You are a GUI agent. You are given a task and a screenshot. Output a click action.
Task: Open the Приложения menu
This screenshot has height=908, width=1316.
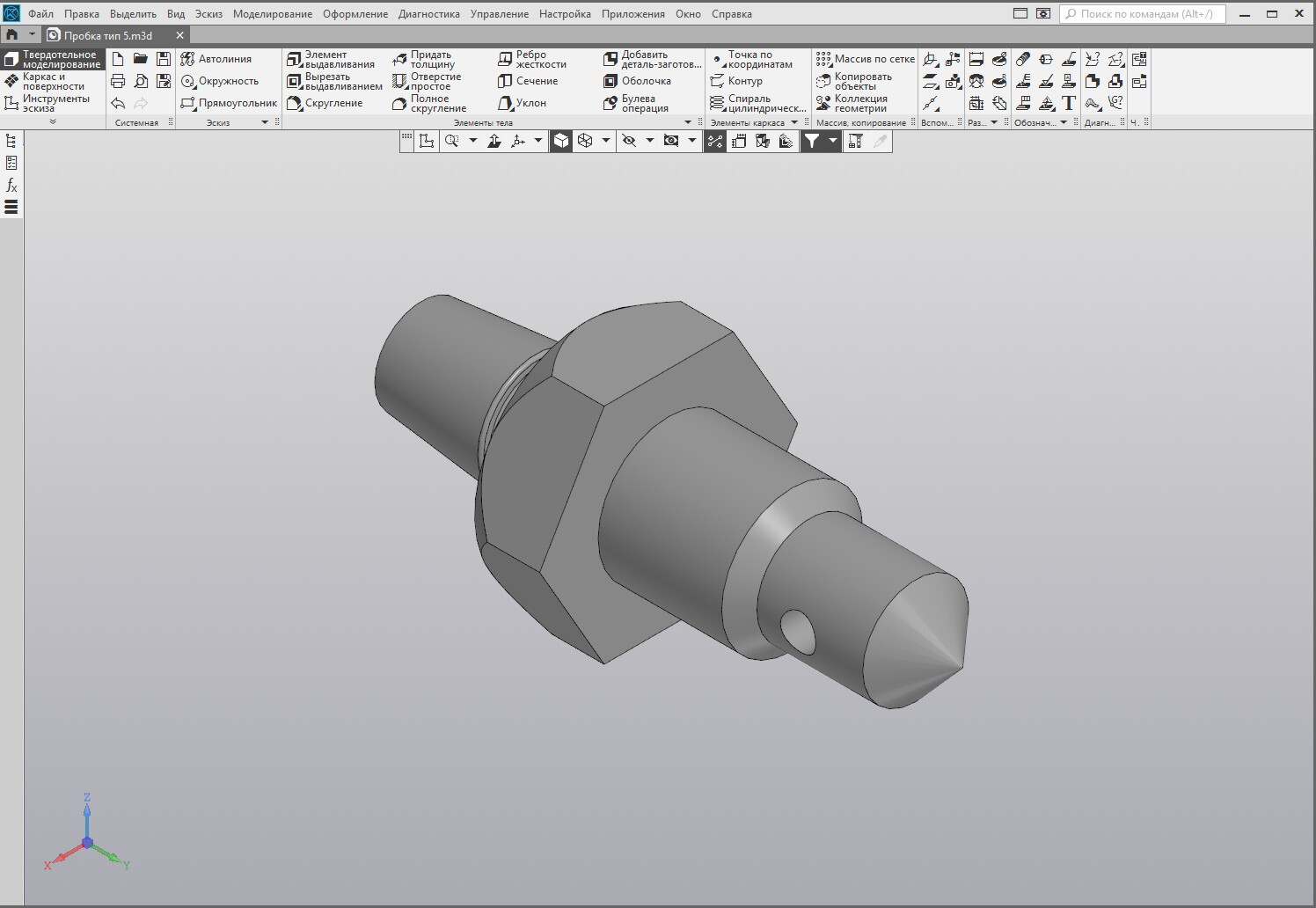[633, 14]
